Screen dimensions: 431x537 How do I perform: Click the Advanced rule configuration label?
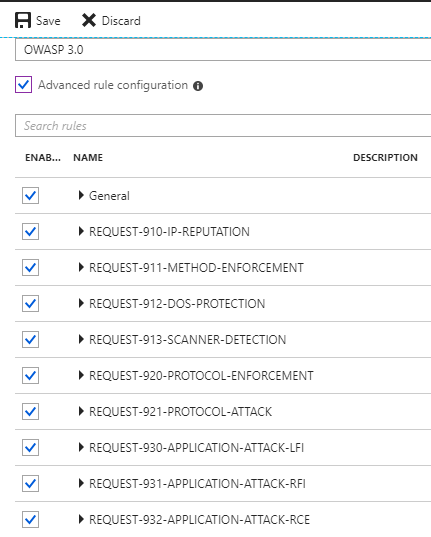(x=113, y=85)
